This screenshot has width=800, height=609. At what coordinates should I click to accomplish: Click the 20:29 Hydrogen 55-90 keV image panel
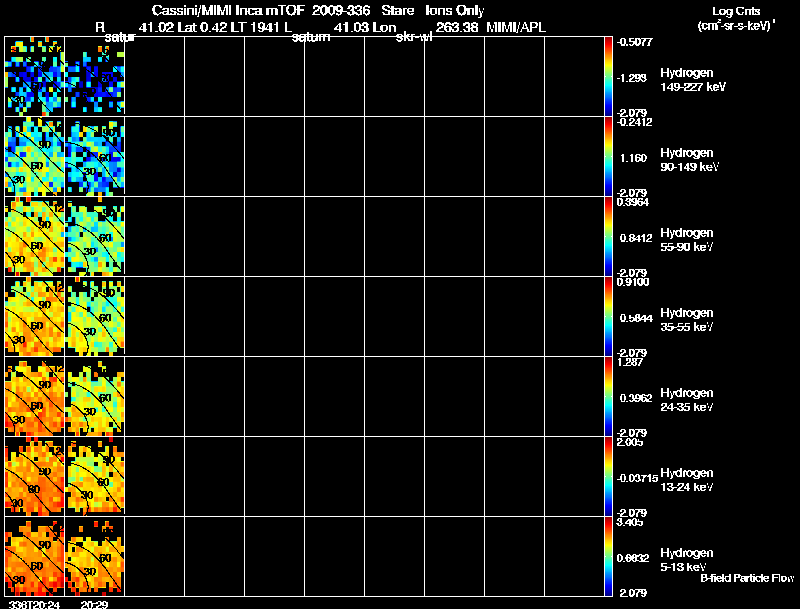(95, 236)
